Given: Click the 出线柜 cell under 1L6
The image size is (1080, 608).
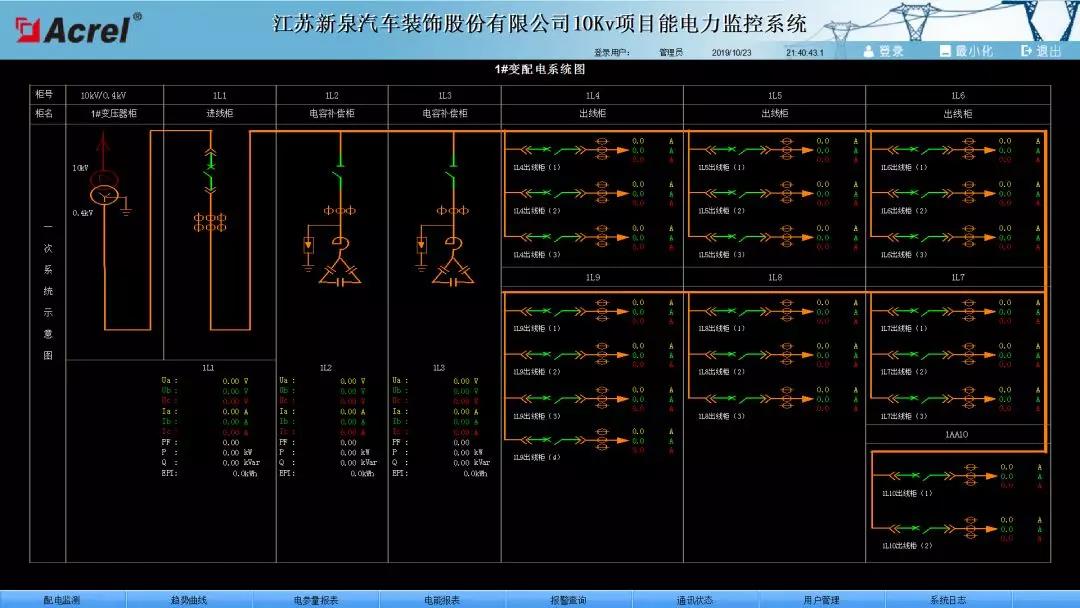Looking at the screenshot, I should [958, 114].
